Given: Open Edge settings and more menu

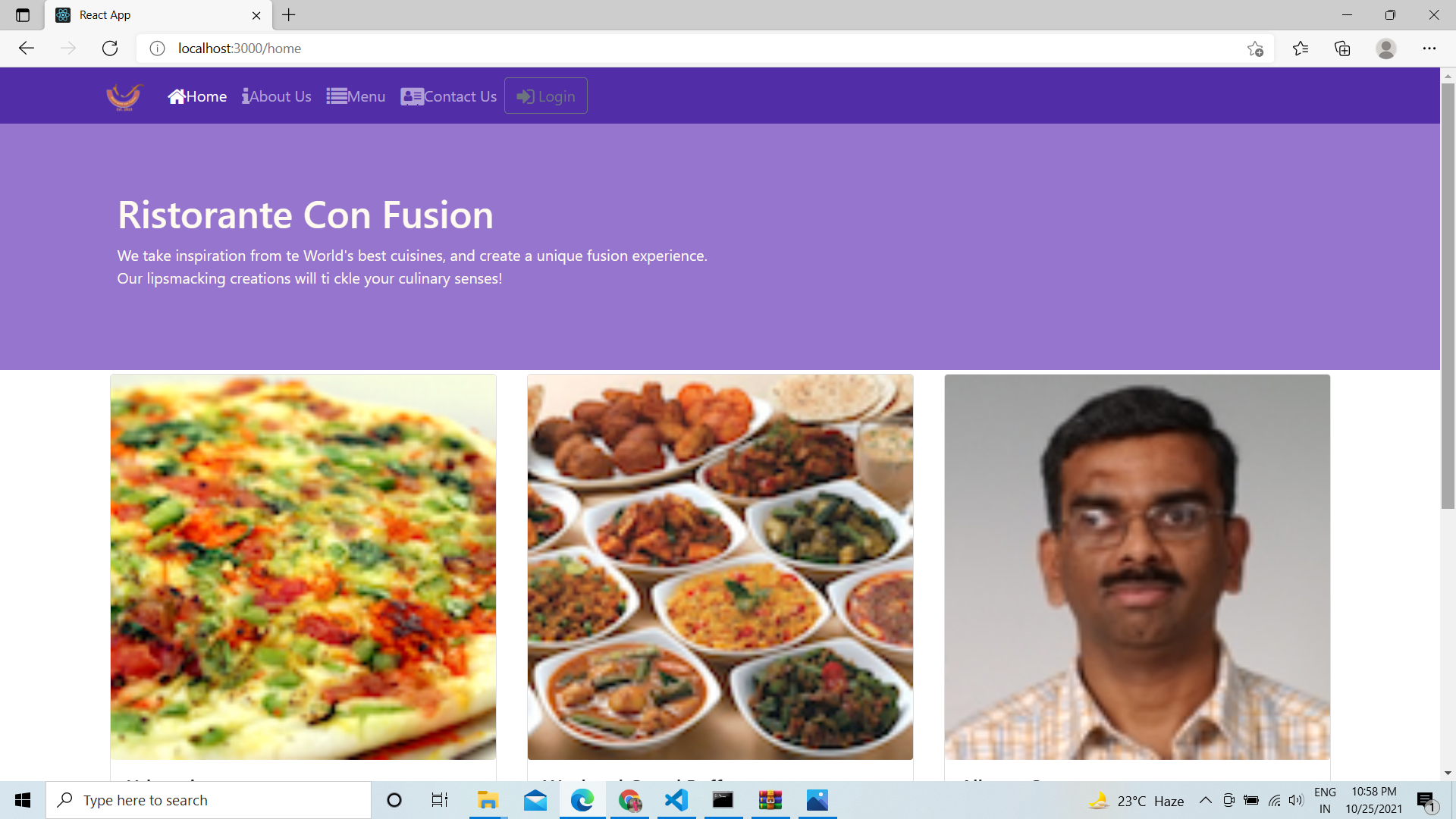Looking at the screenshot, I should [1429, 49].
